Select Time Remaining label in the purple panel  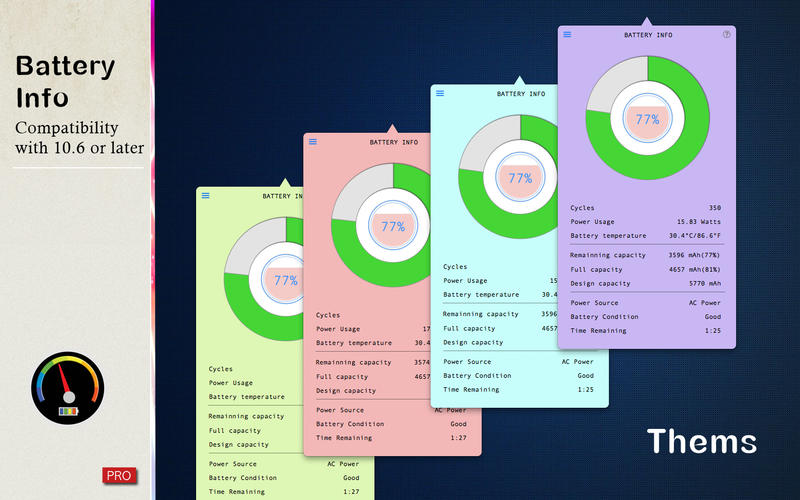click(598, 331)
